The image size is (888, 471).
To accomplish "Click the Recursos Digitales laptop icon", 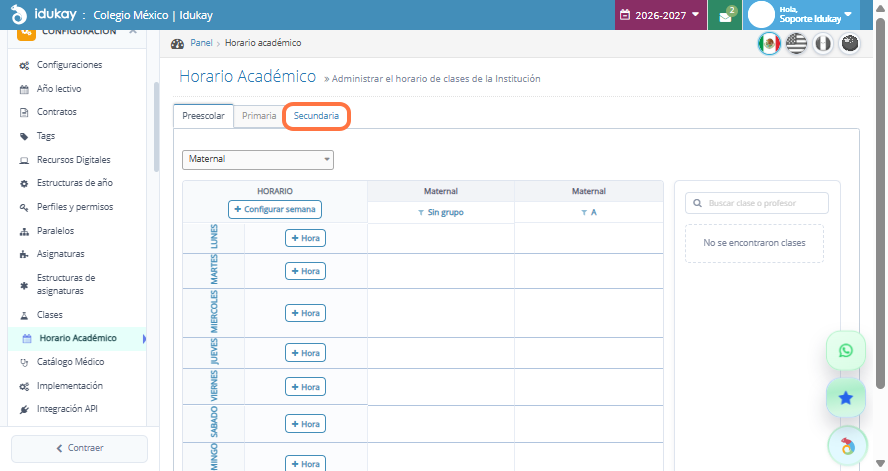I will (24, 160).
